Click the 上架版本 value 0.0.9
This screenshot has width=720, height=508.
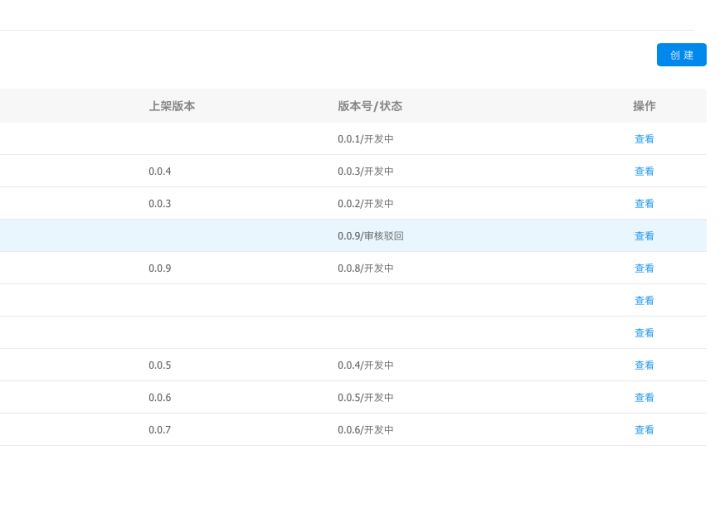click(x=160, y=268)
